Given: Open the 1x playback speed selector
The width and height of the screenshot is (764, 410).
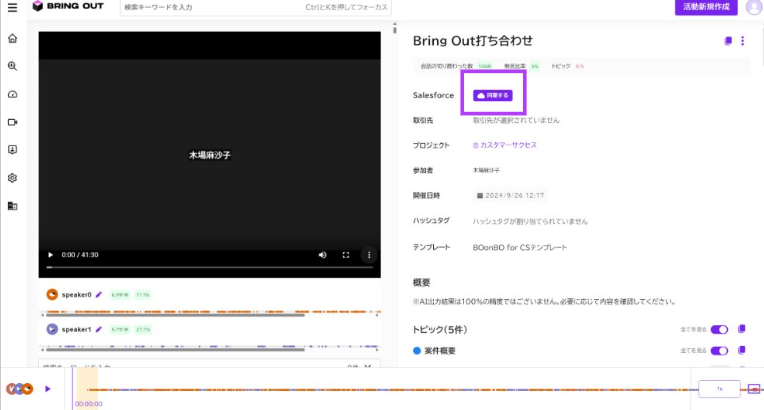Looking at the screenshot, I should [x=719, y=389].
